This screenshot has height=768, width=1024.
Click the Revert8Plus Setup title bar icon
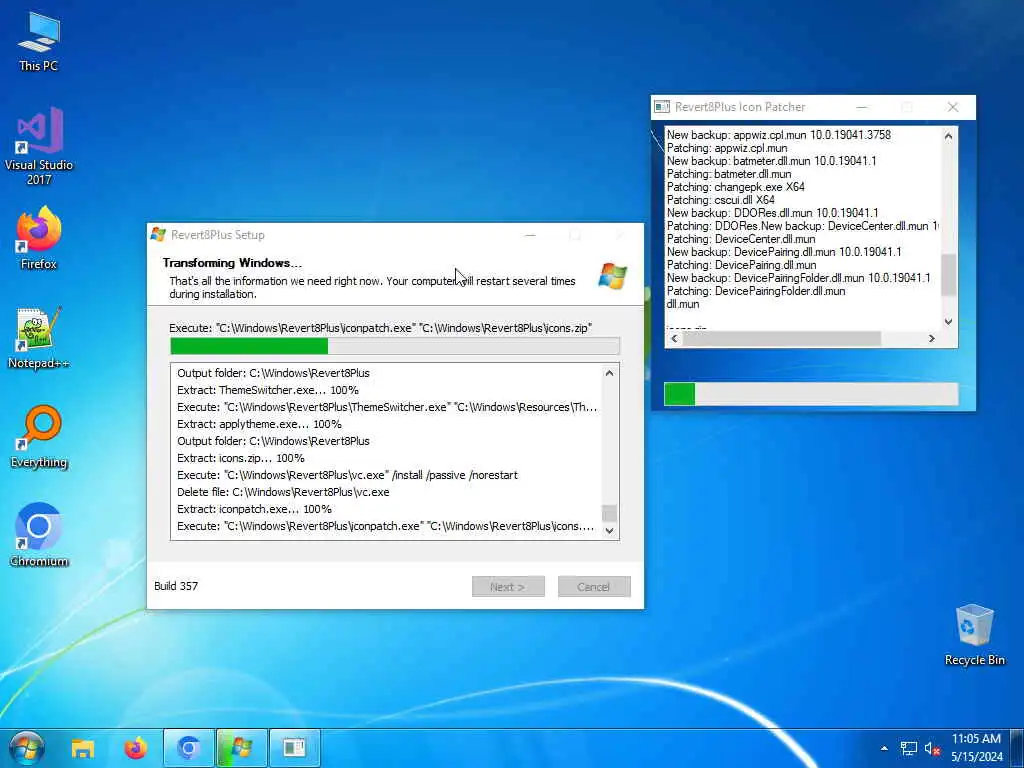158,234
